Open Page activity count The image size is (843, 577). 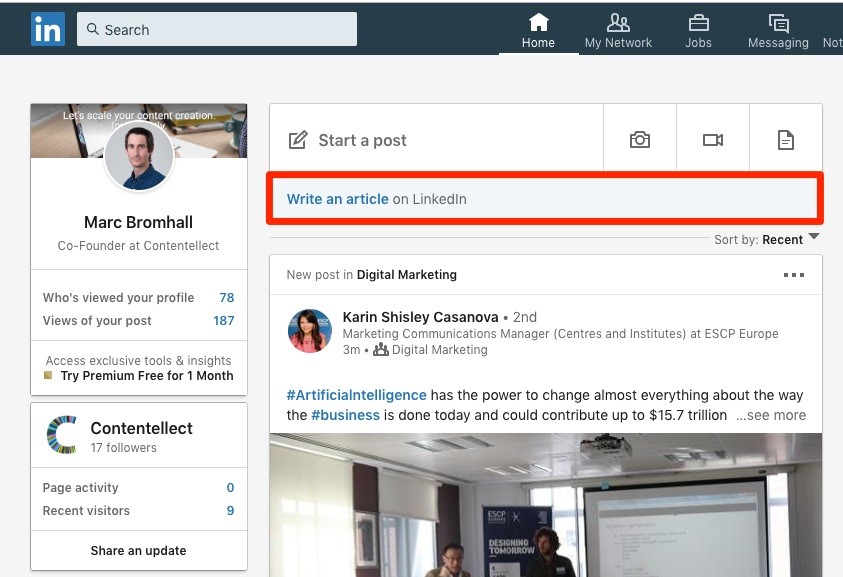pos(230,488)
